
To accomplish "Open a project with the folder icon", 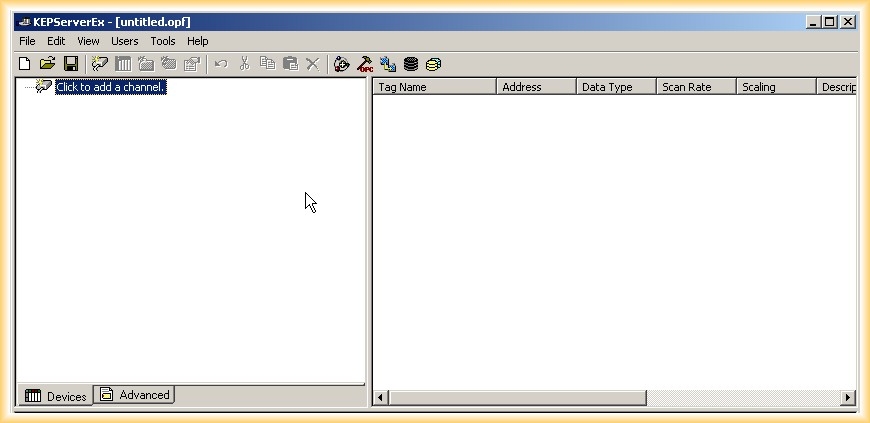I will (47, 64).
